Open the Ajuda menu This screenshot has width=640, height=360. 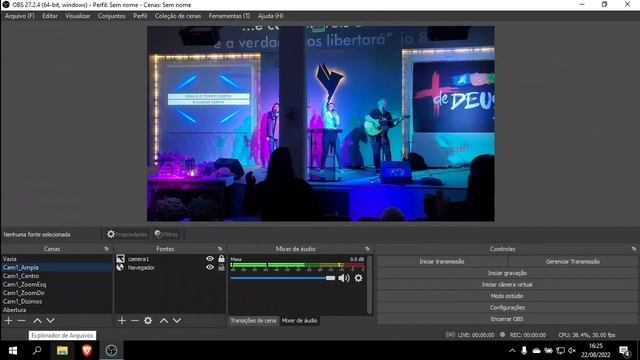(x=270, y=16)
